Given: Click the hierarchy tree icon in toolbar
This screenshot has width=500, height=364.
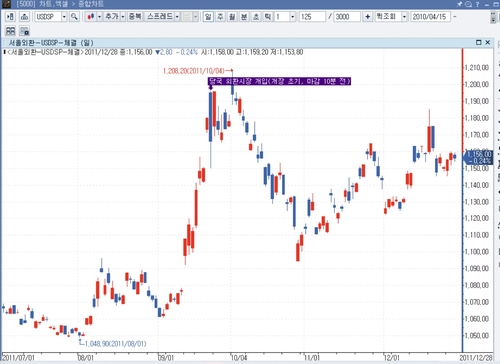Looking at the screenshot, I should [x=24, y=17].
